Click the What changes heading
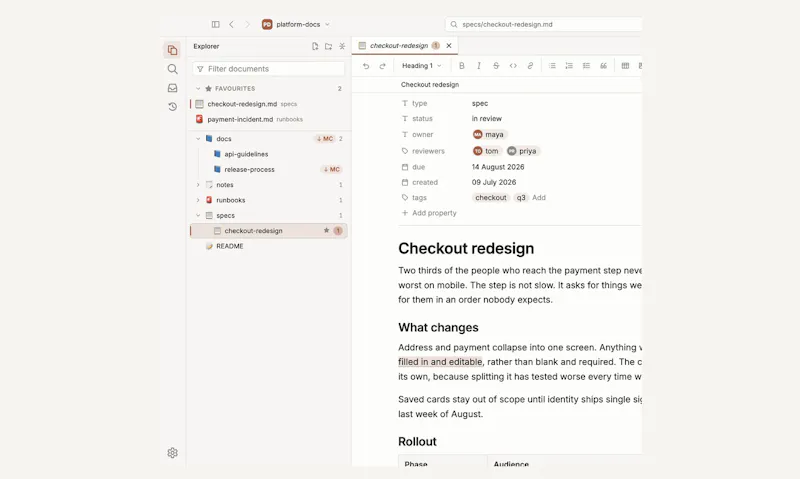 click(438, 327)
